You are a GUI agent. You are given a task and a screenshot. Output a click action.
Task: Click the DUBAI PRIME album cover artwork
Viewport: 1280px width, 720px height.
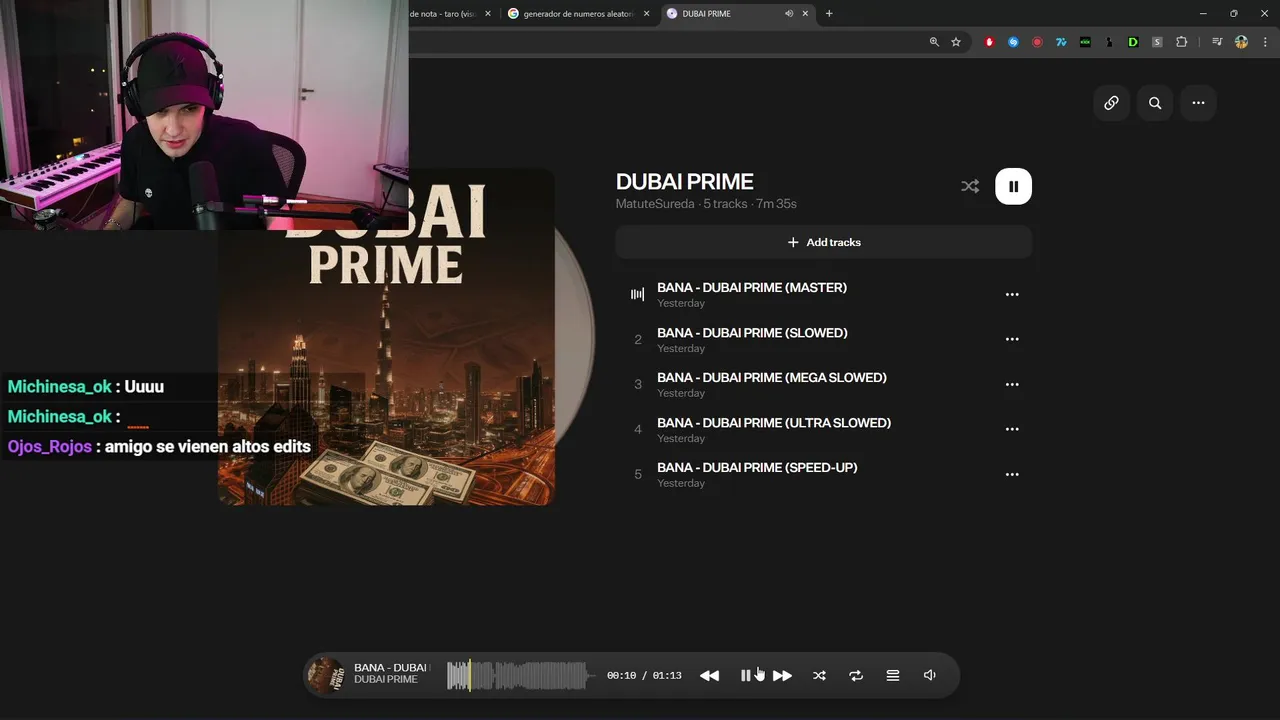(x=386, y=337)
